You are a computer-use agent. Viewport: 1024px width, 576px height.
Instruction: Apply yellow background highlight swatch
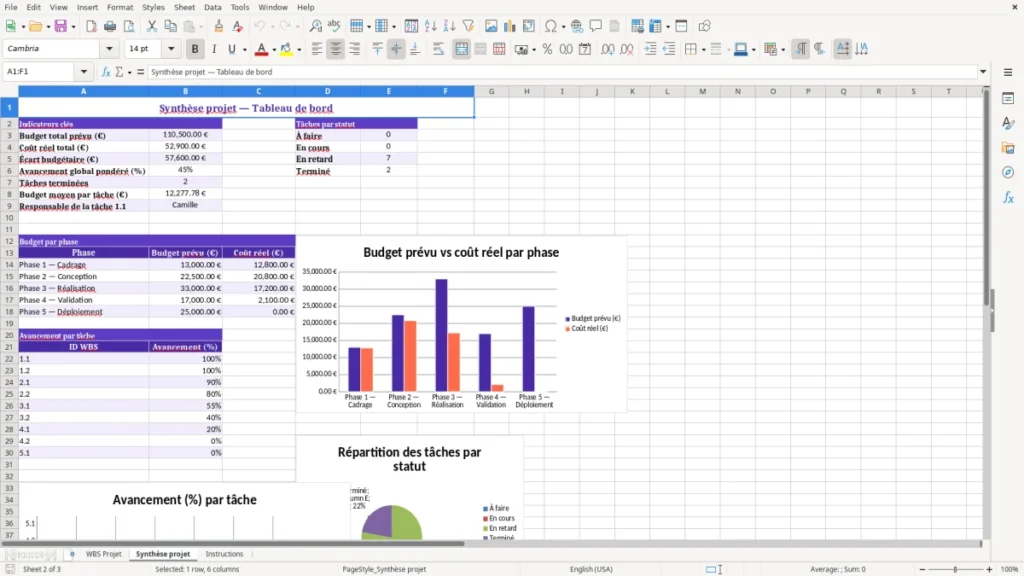tap(286, 49)
